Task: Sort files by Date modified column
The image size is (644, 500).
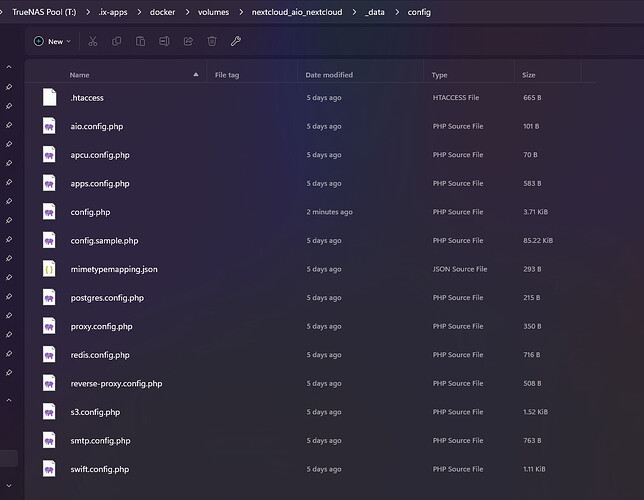Action: point(329,75)
